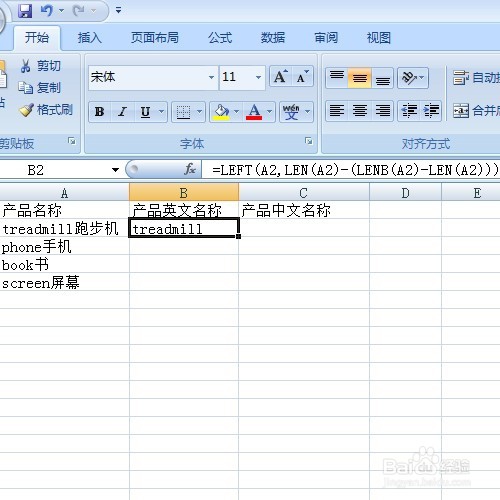Screen dimensions: 500x500
Task: Select column D header
Action: click(405, 193)
